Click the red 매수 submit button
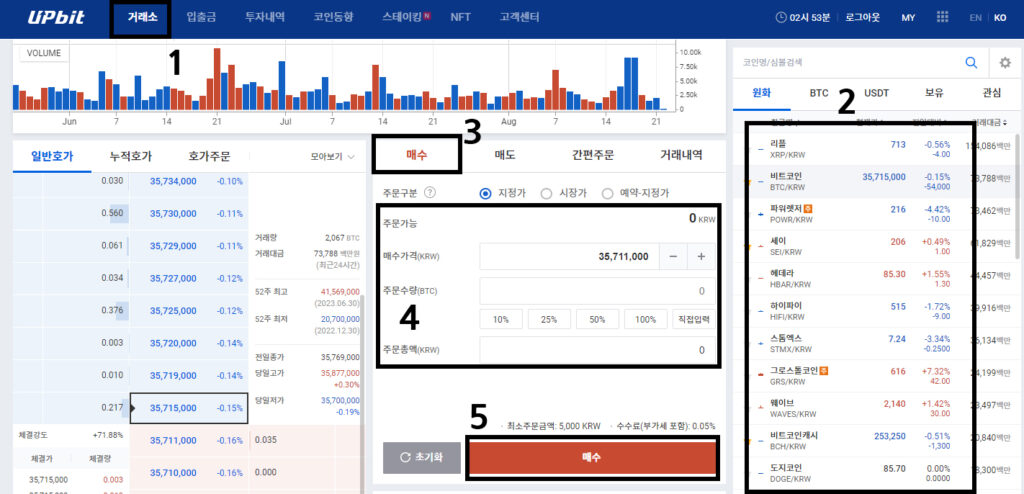Image resolution: width=1024 pixels, height=494 pixels. click(592, 457)
